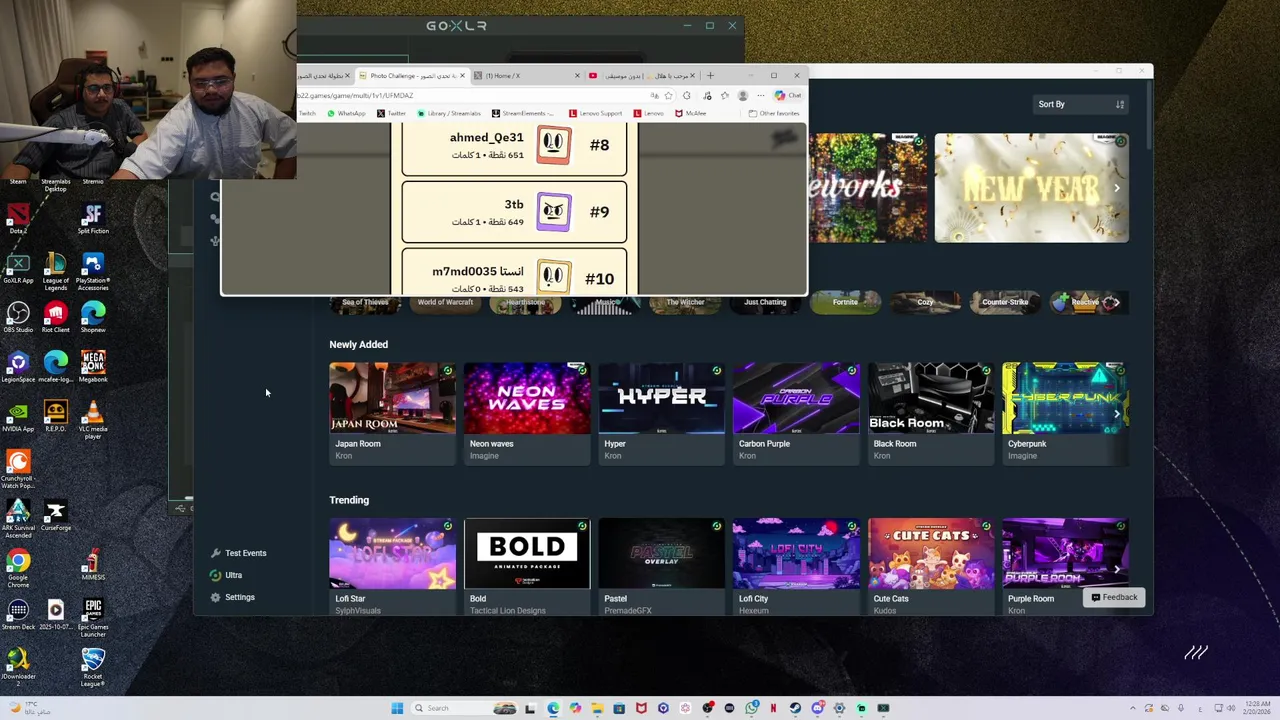1280x720 pixels.
Task: Open Steam from the taskbar
Action: (795, 708)
